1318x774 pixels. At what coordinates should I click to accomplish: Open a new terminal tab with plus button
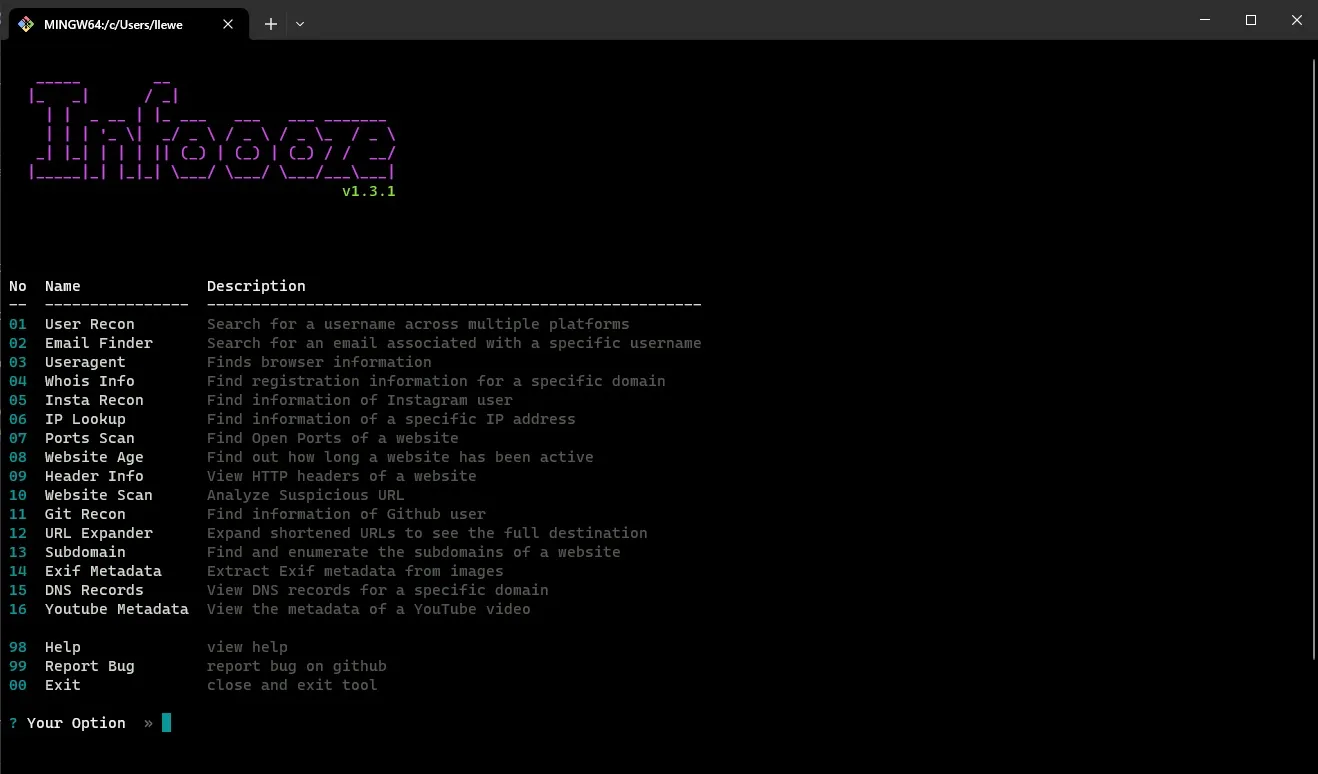coord(270,24)
